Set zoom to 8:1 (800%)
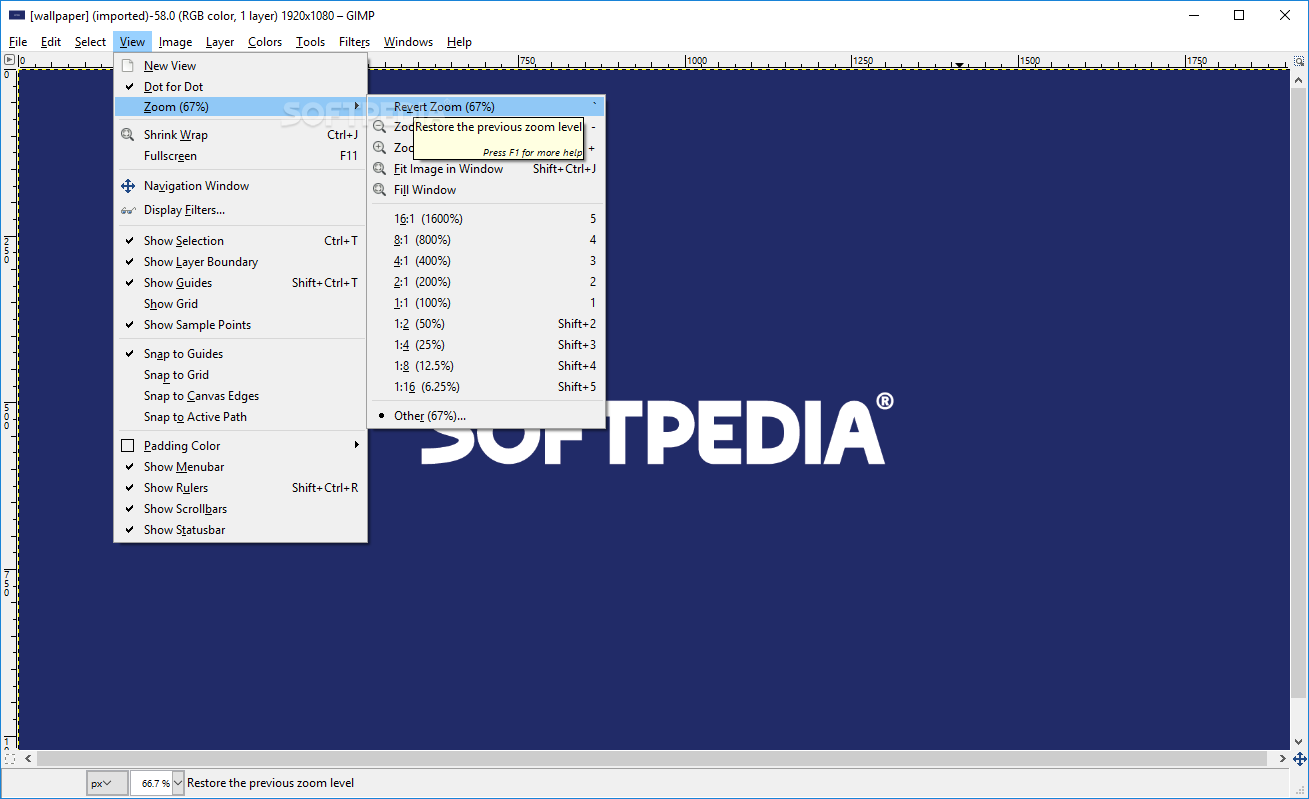 486,240
